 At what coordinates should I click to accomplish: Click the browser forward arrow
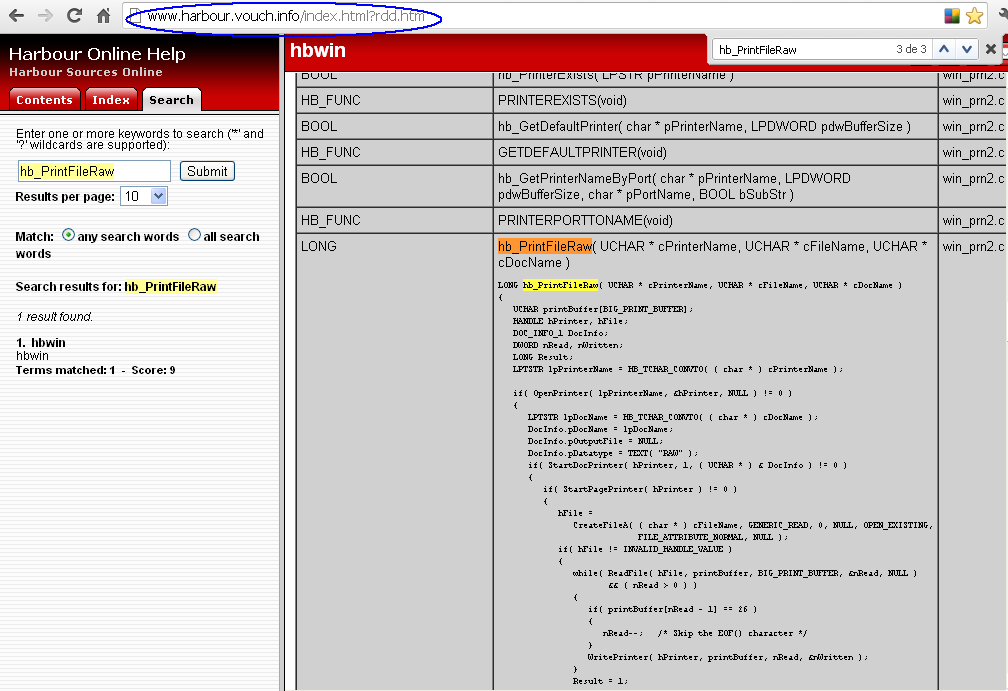(45, 16)
